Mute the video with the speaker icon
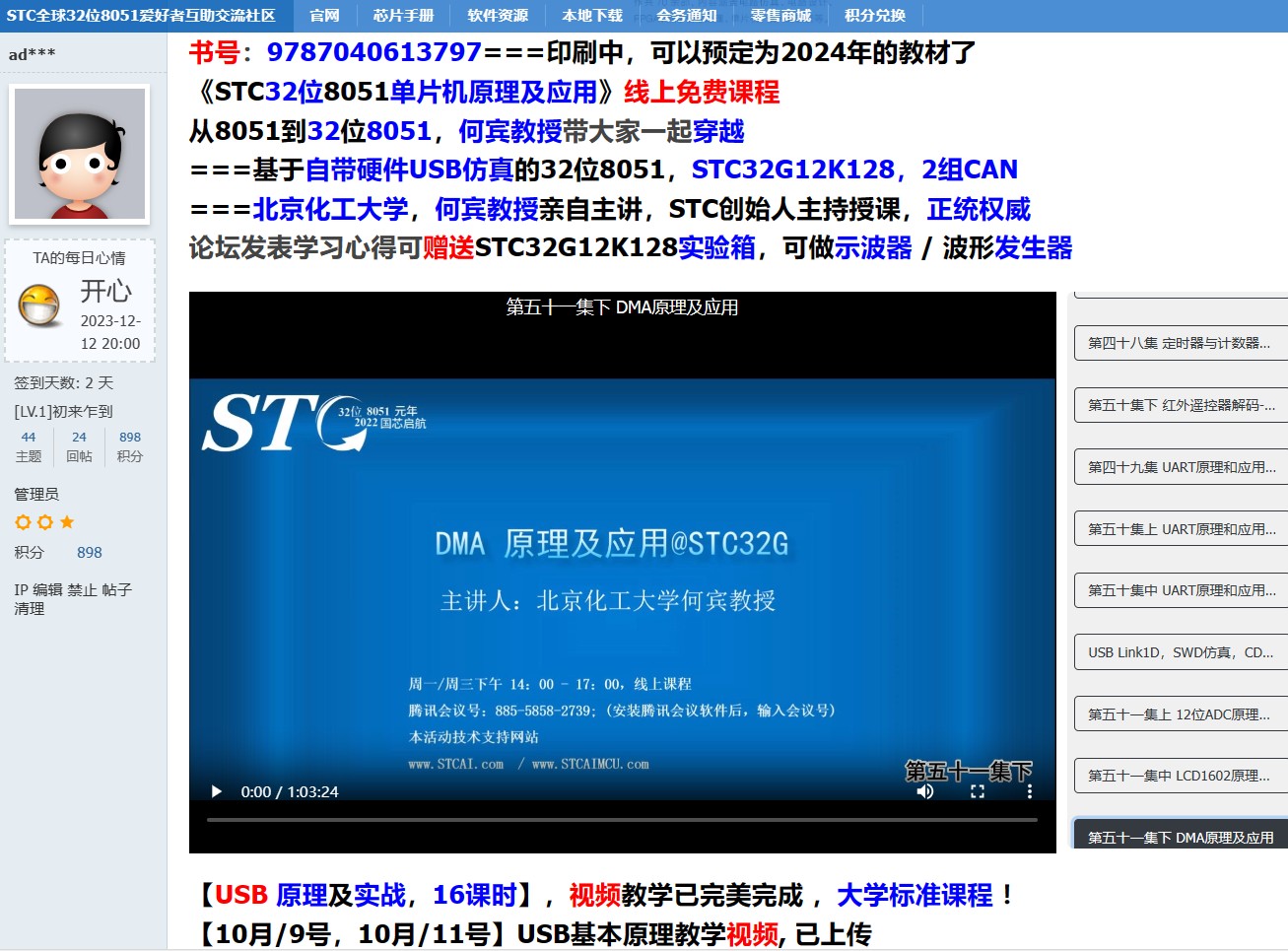The image size is (1288, 951). point(925,791)
